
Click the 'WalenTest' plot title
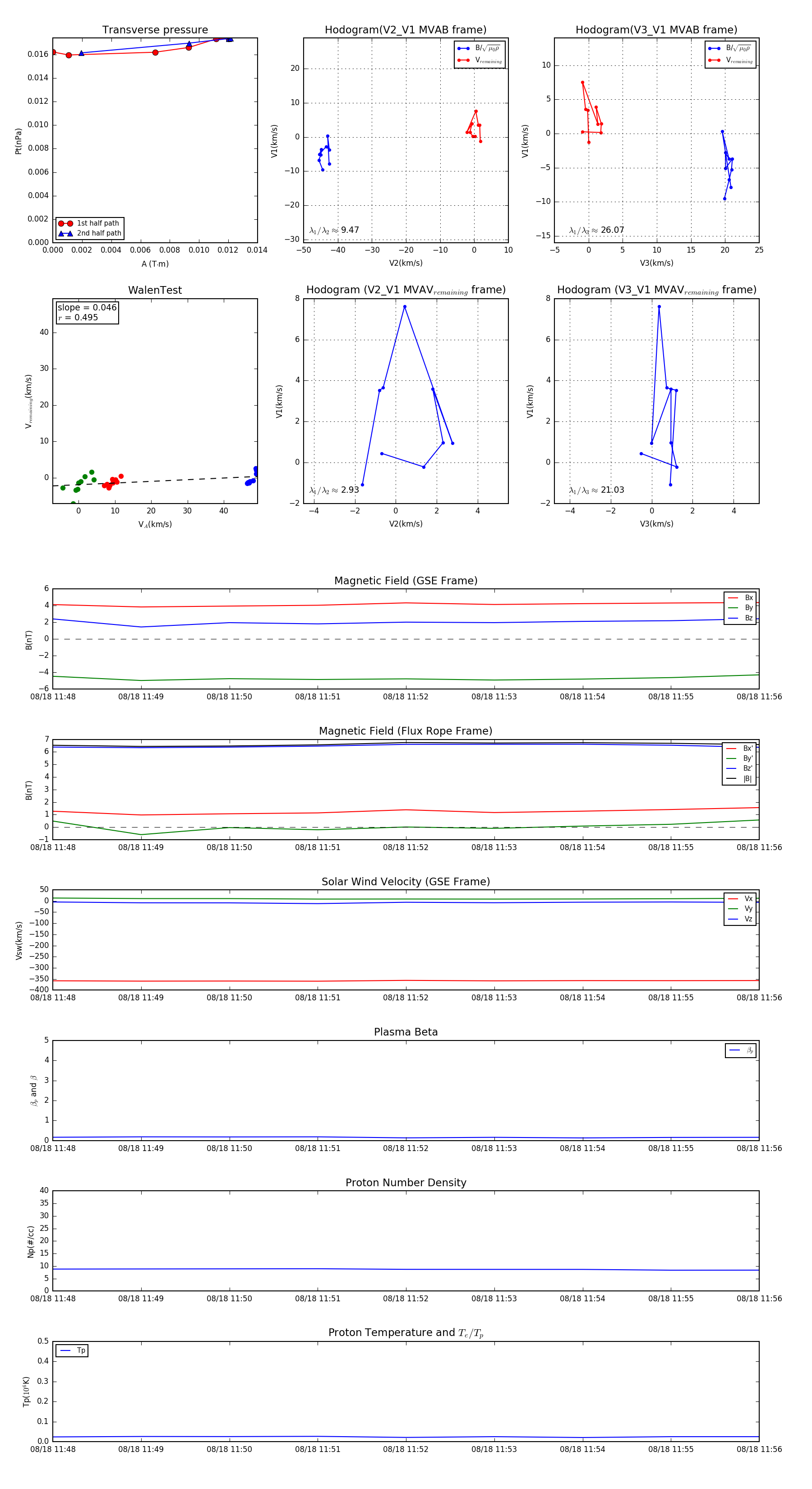tap(155, 290)
